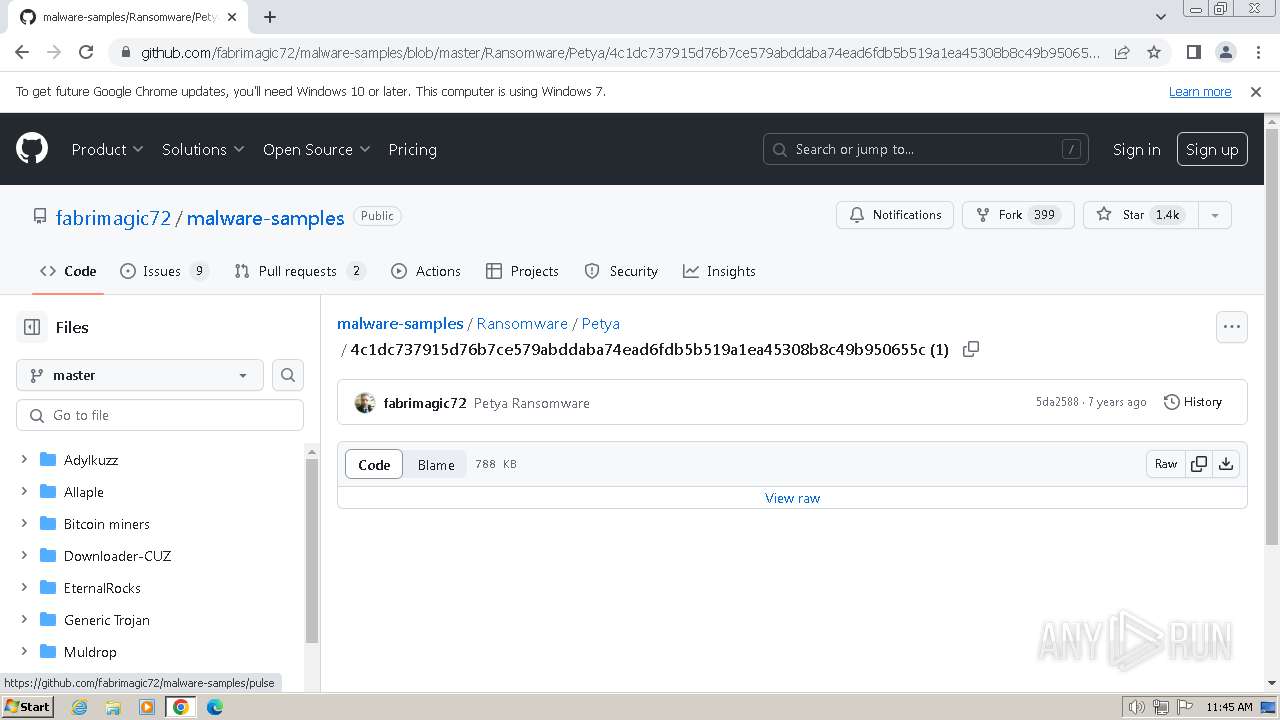1280x720 pixels.
Task: Open the Pull requests tab
Action: pos(299,271)
